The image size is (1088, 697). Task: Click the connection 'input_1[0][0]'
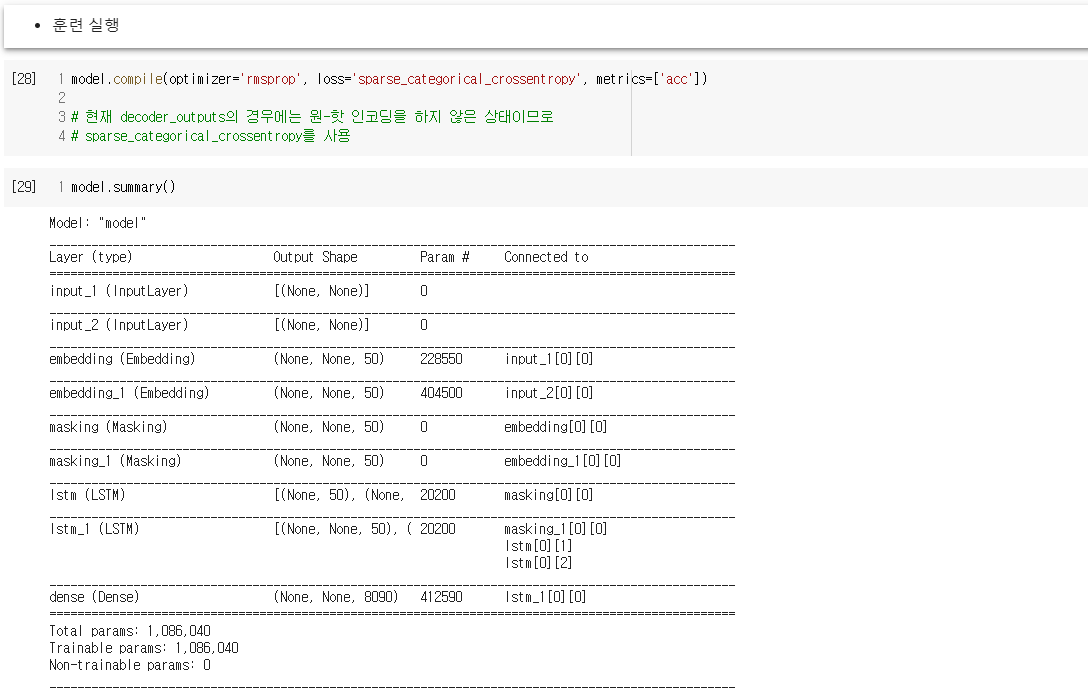[549, 359]
